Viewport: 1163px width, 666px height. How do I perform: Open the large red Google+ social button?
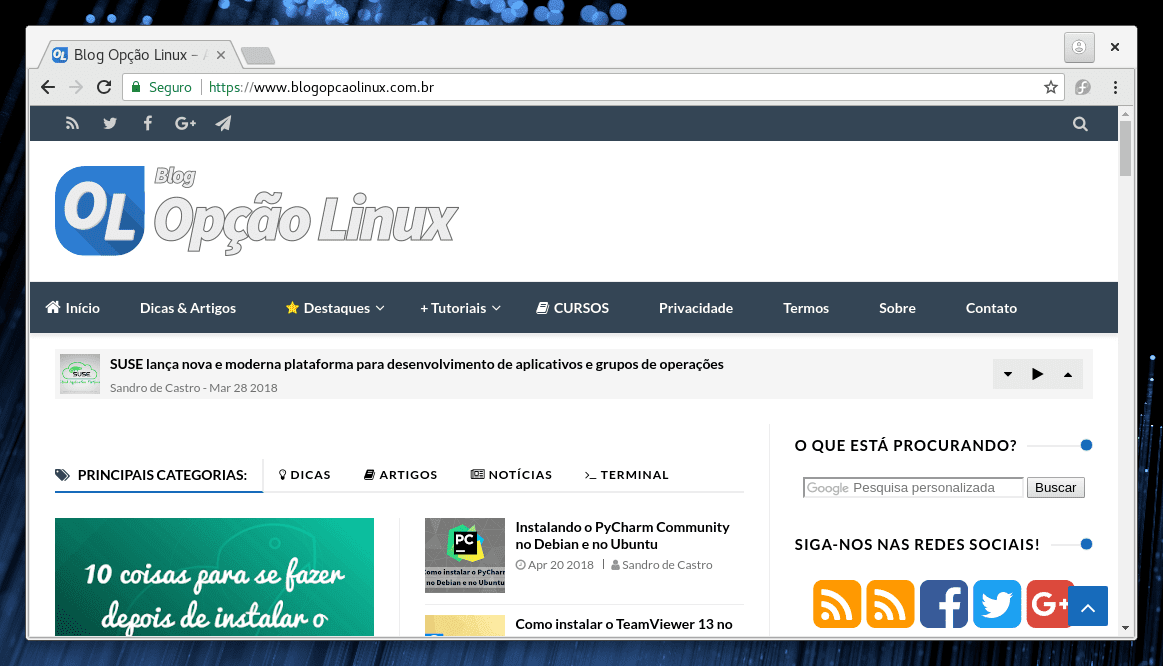tap(1047, 604)
